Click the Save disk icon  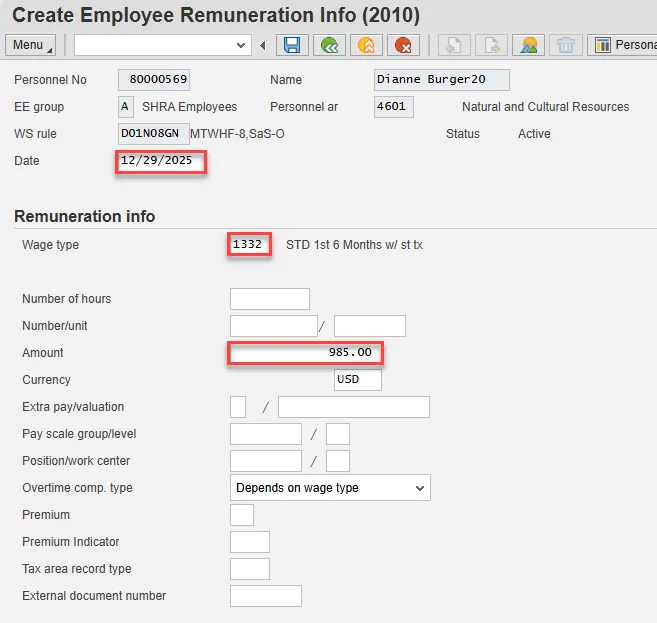[x=292, y=45]
